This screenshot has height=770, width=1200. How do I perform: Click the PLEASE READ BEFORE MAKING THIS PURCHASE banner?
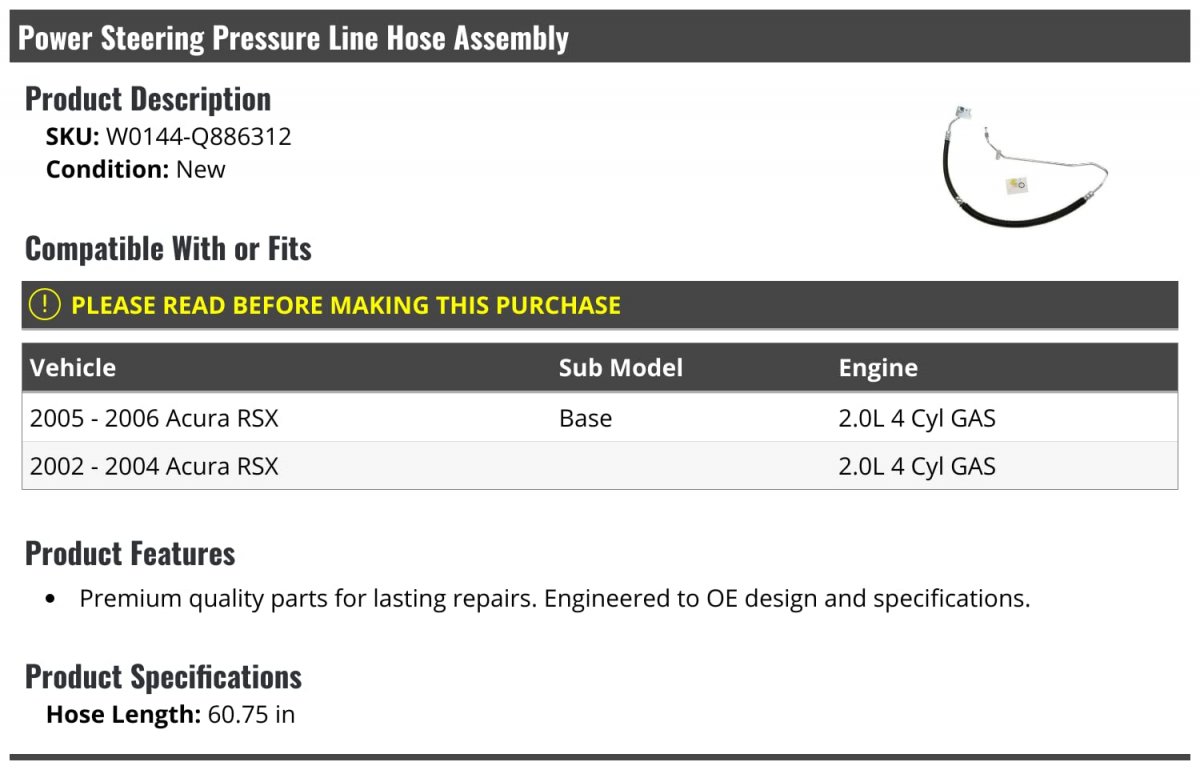coord(600,305)
